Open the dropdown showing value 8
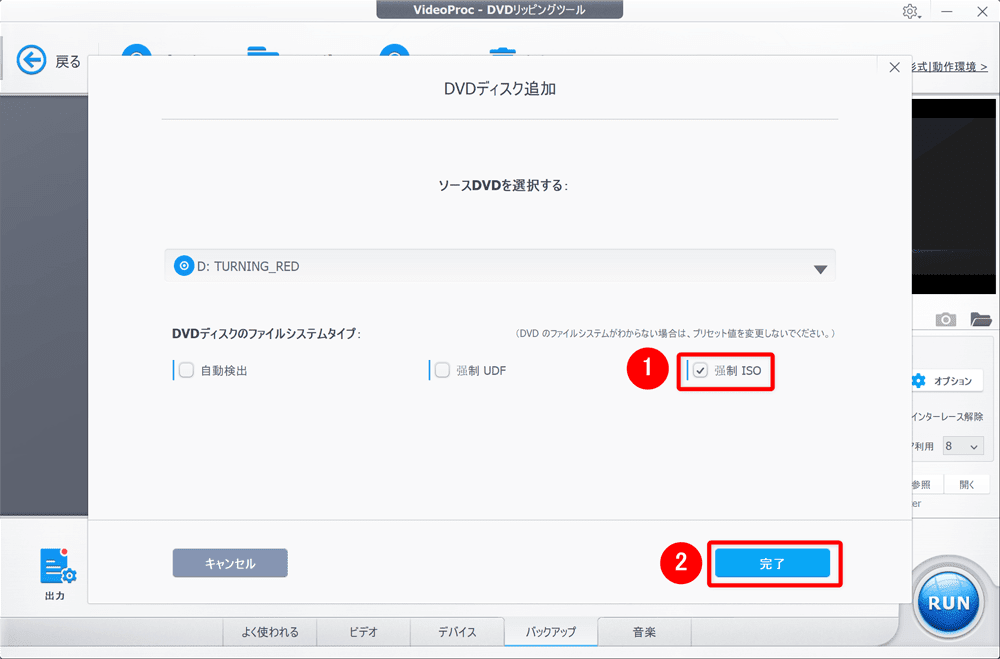 [x=963, y=446]
